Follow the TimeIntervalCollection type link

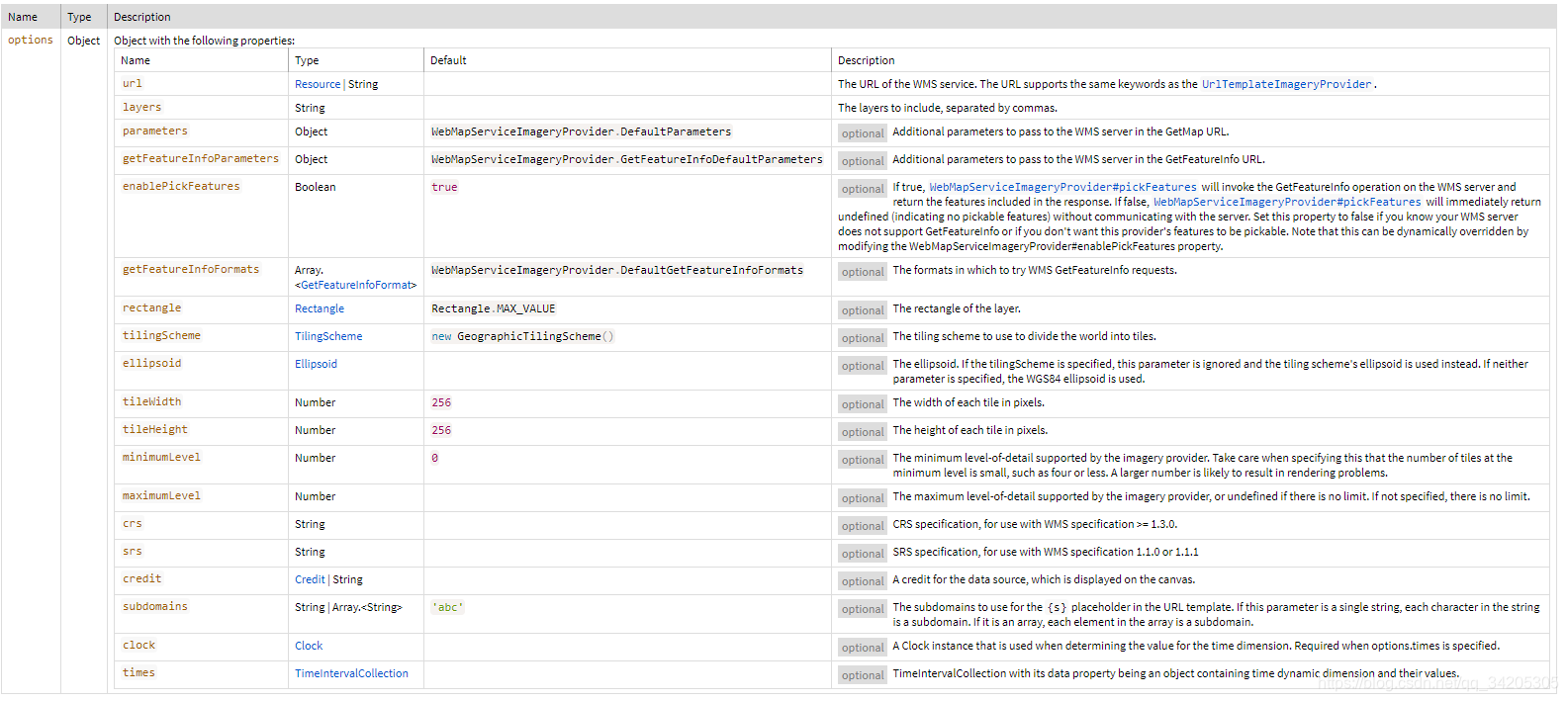coord(351,673)
